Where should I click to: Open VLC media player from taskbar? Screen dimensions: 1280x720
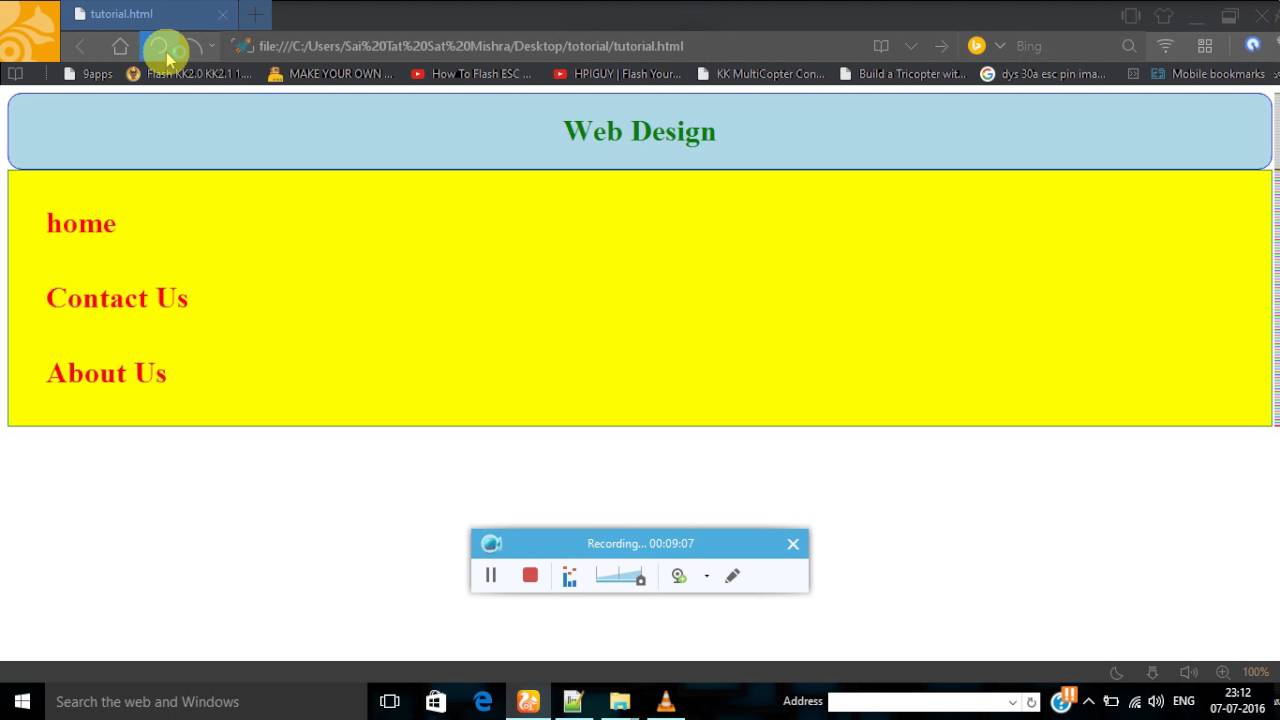666,701
